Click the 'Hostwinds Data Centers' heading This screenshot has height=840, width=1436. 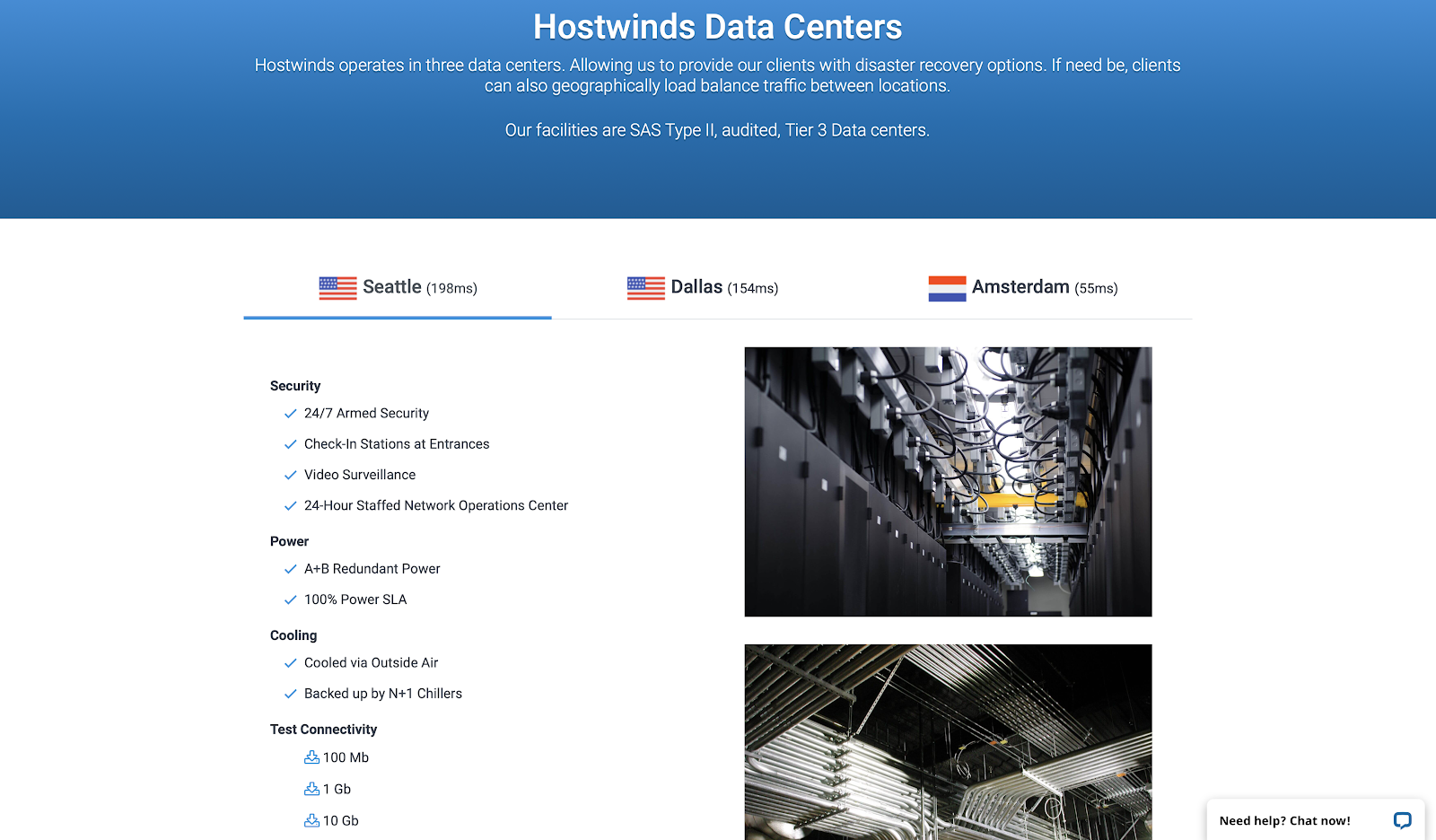pyautogui.click(x=718, y=27)
